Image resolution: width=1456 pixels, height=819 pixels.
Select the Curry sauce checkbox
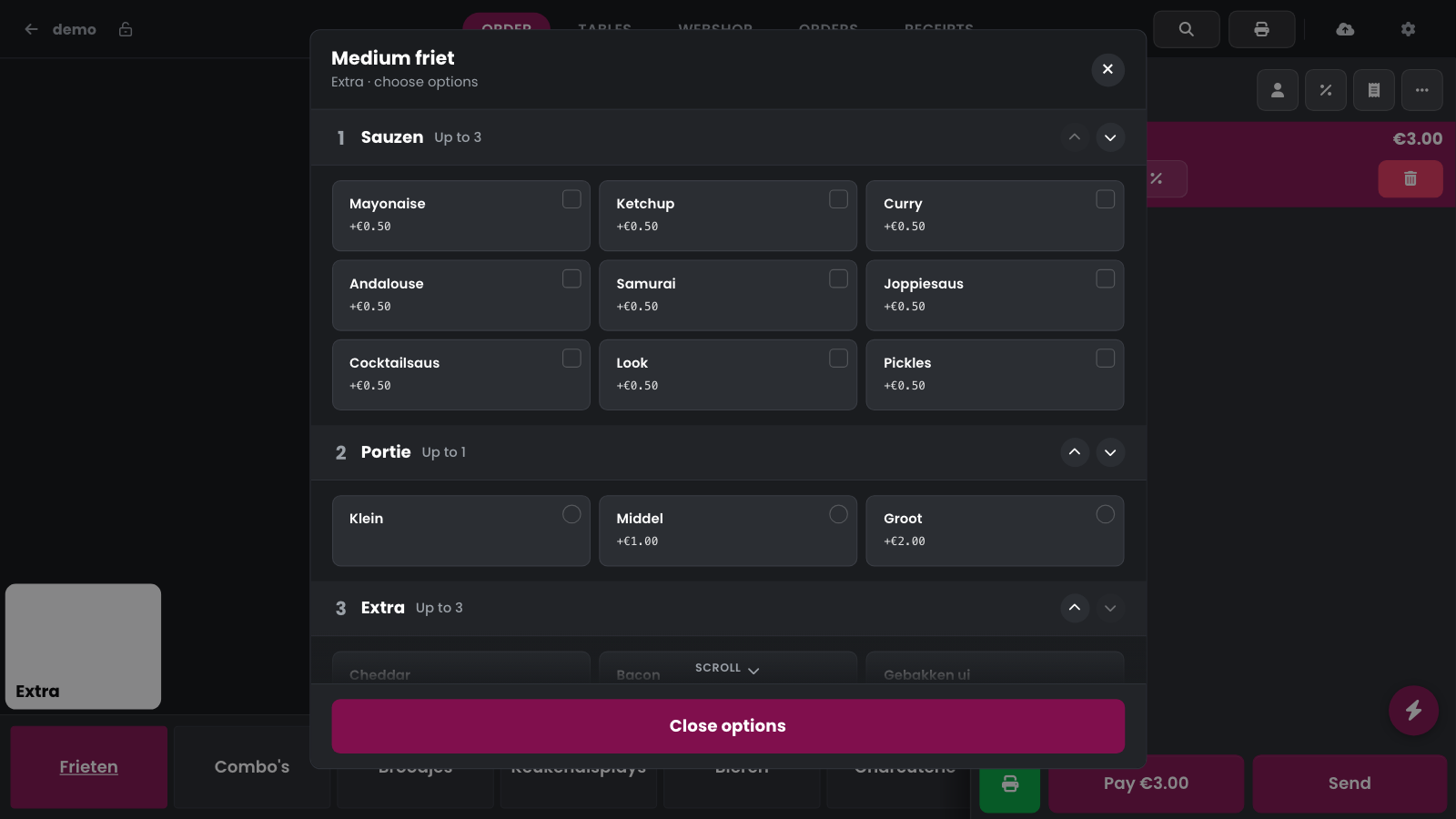(1106, 199)
